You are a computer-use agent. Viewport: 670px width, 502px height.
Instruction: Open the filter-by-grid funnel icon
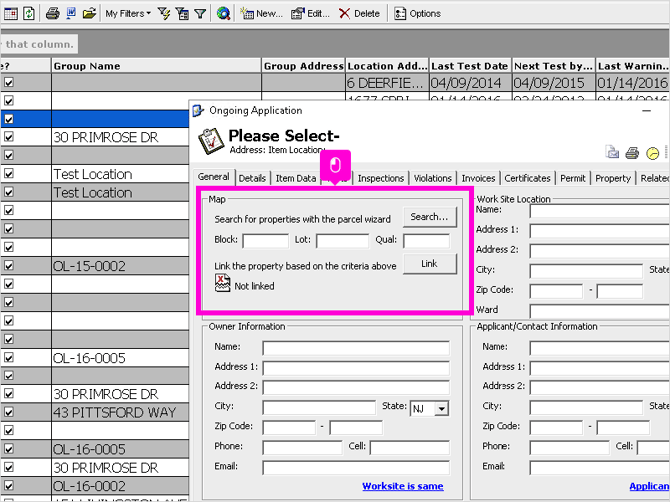[x=182, y=14]
